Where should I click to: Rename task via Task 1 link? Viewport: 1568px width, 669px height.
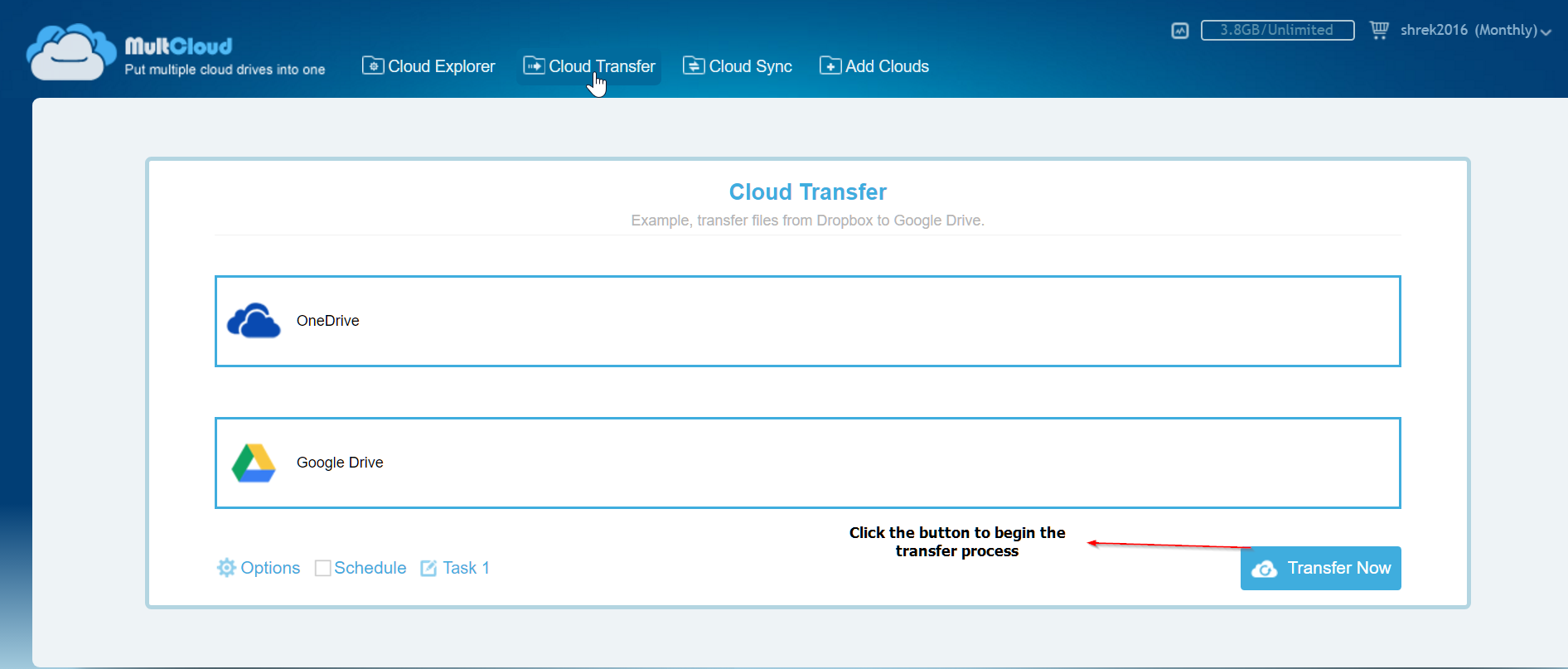[466, 568]
